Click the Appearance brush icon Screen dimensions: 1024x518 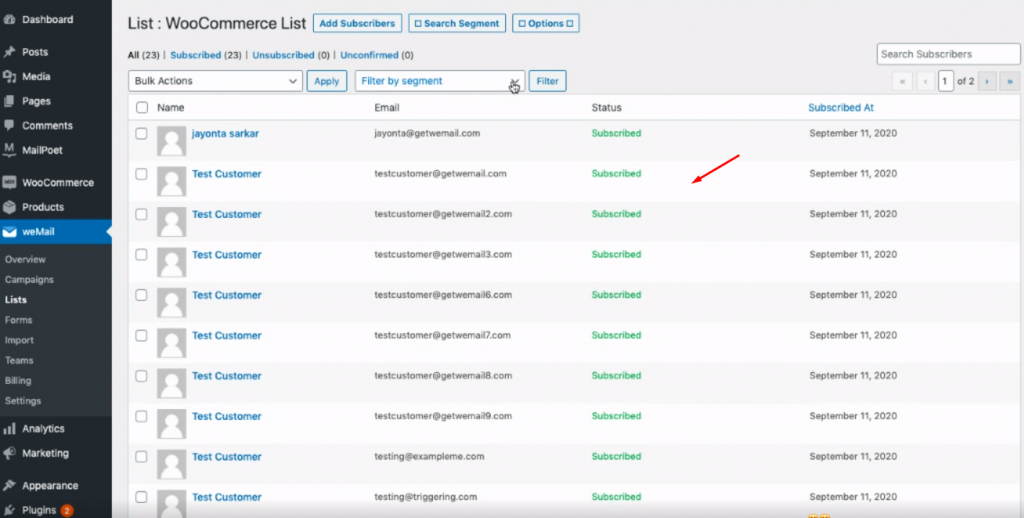click(x=9, y=486)
